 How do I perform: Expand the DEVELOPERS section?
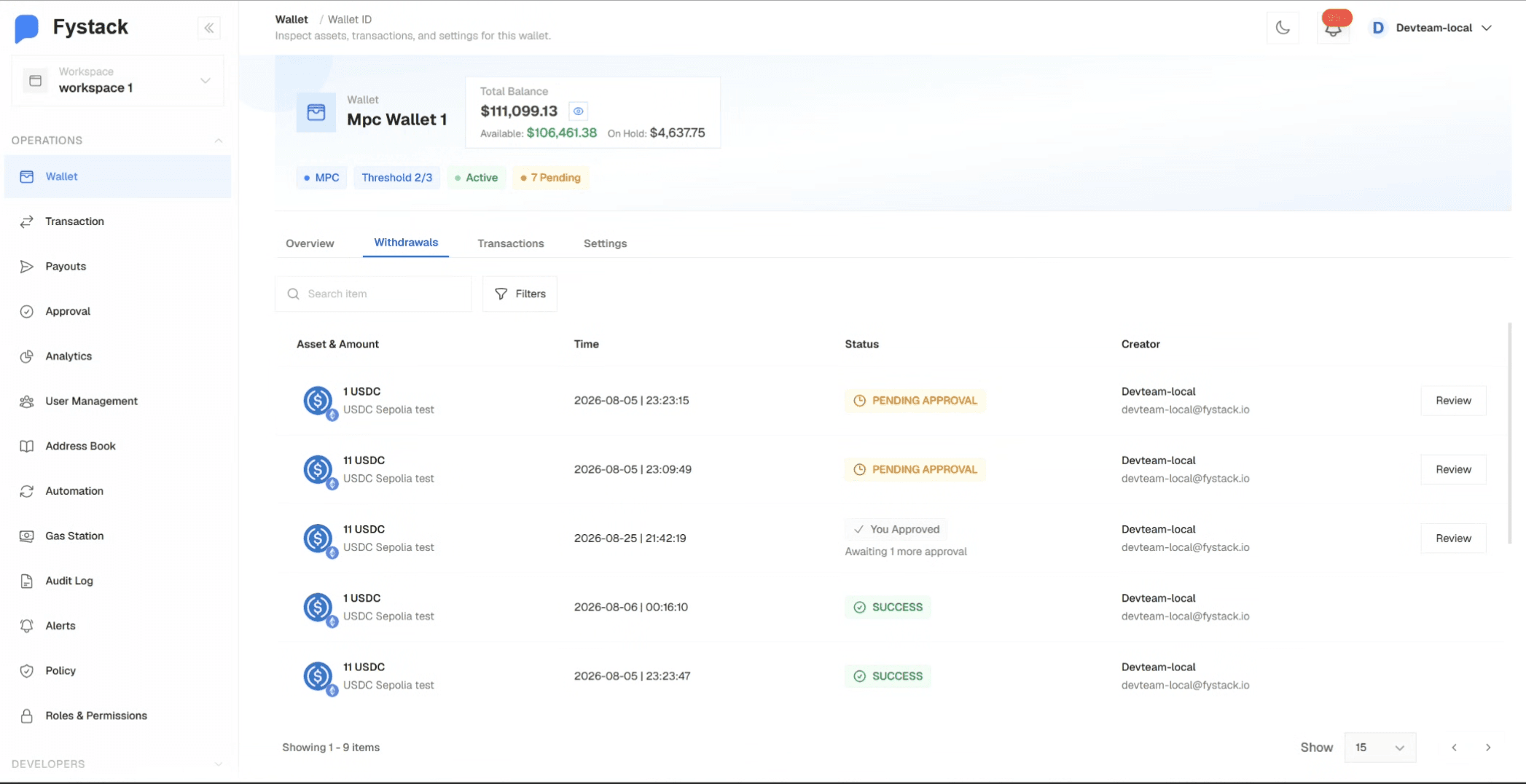coord(219,764)
